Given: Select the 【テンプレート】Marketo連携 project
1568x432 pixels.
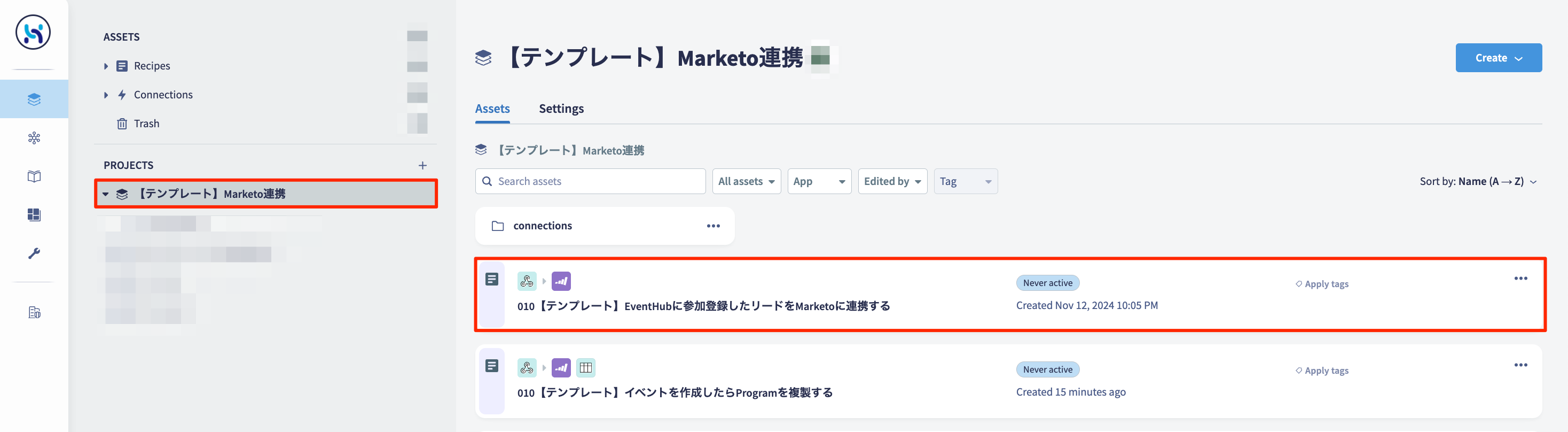Looking at the screenshot, I should (265, 194).
